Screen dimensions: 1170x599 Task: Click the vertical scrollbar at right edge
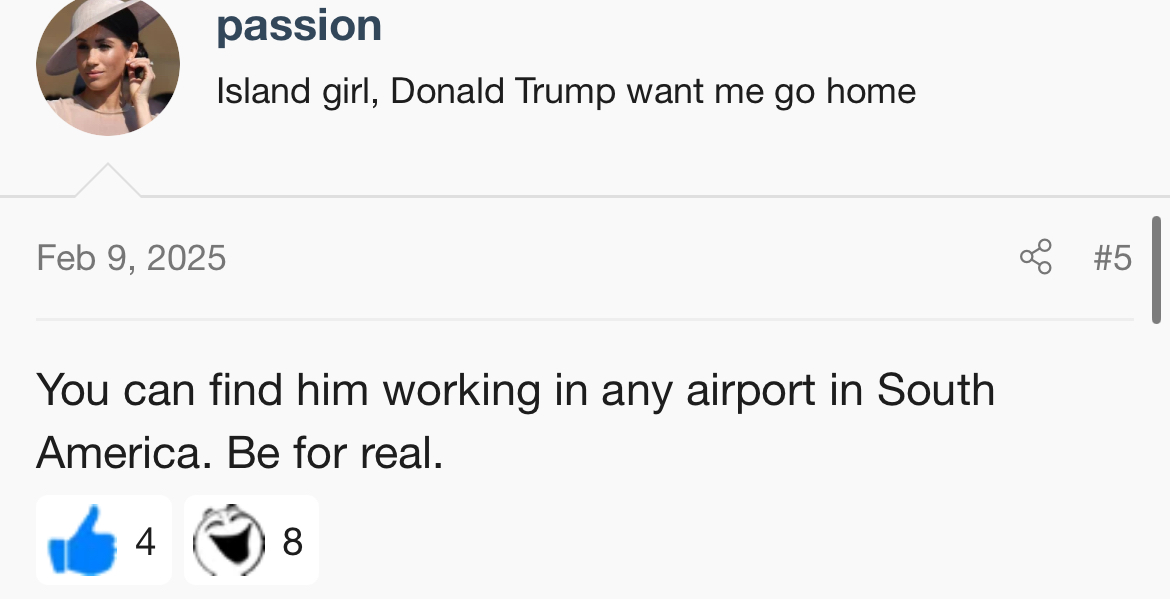pyautogui.click(x=1156, y=269)
